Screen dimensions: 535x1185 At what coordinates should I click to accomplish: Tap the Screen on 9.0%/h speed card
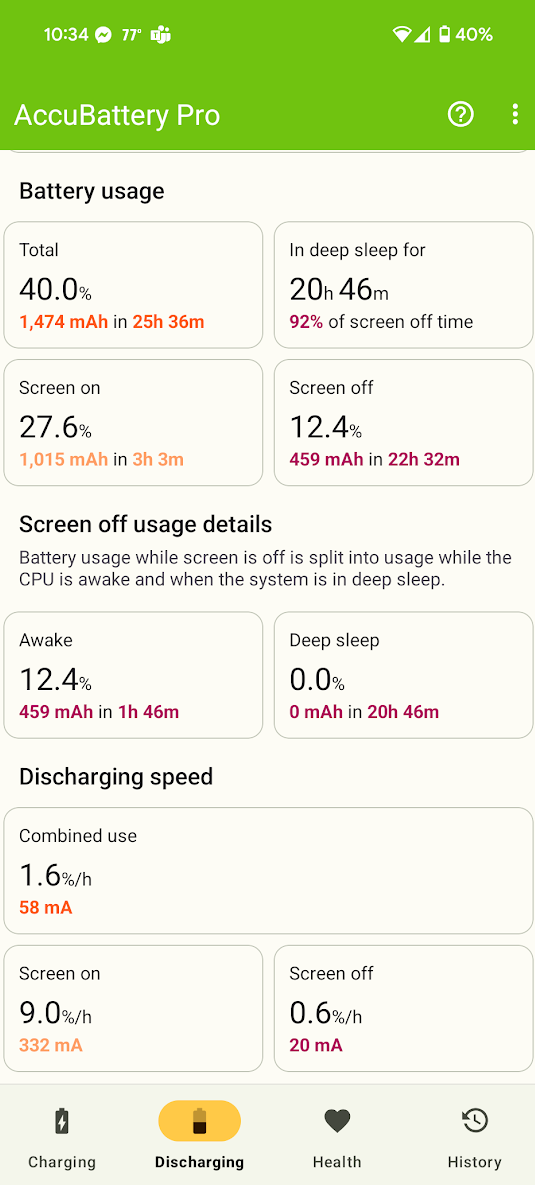point(134,1008)
